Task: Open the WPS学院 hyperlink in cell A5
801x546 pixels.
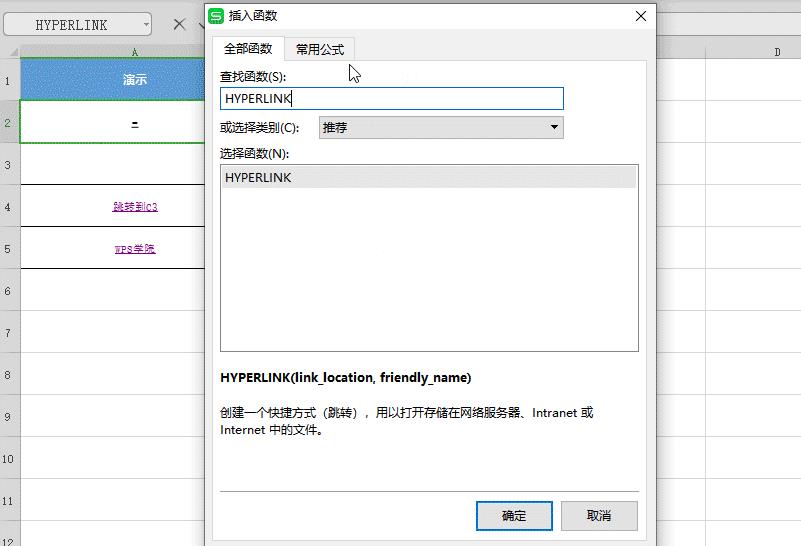Action: pyautogui.click(x=135, y=249)
